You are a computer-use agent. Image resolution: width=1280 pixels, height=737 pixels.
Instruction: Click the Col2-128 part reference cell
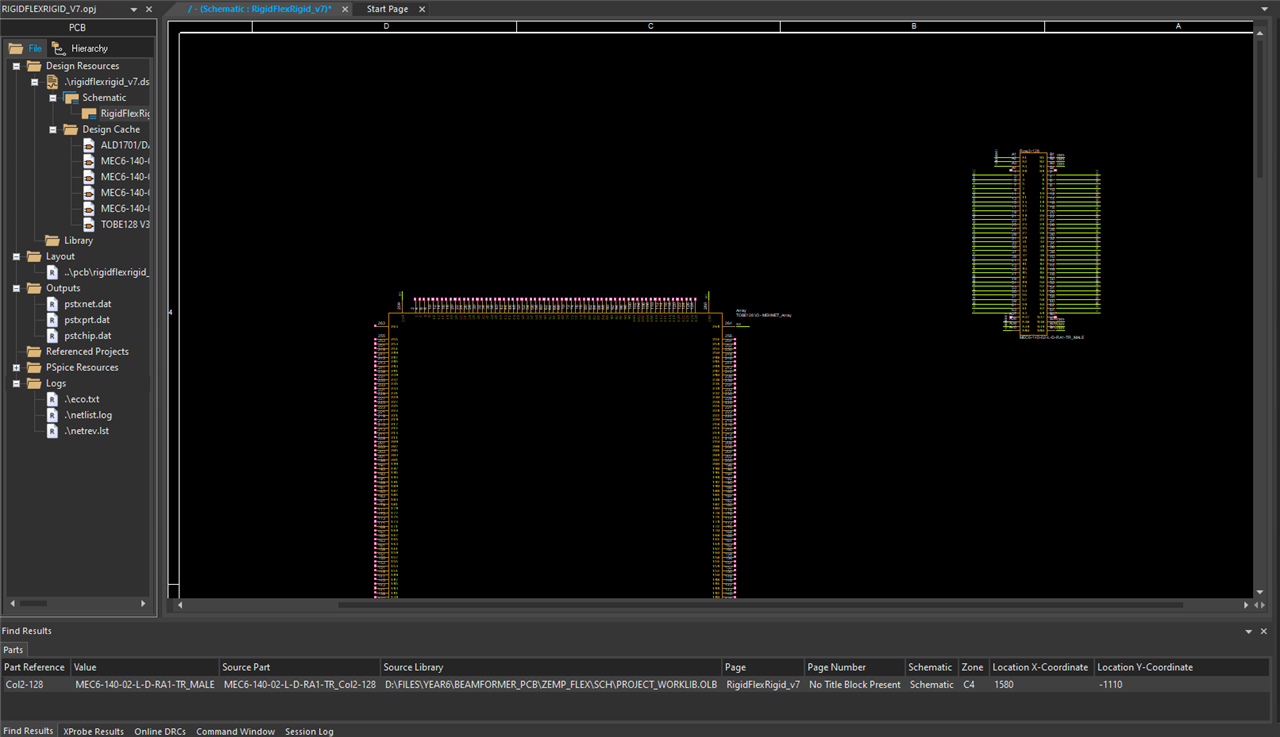pos(35,685)
